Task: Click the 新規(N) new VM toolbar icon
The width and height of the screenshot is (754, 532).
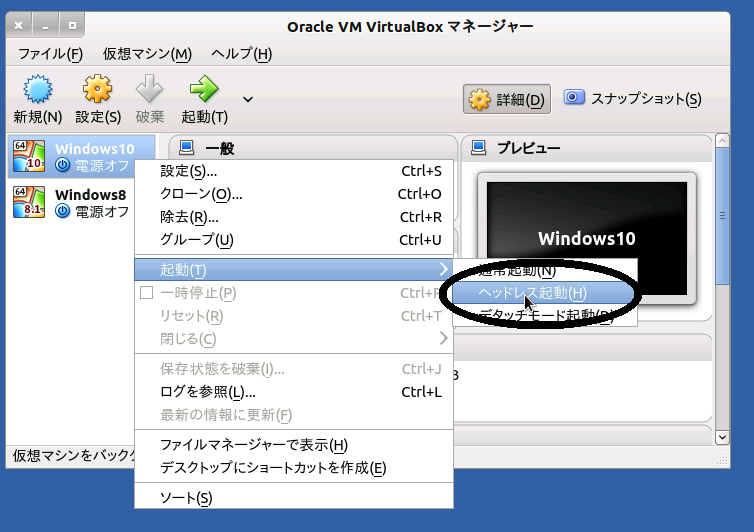Action: point(38,89)
